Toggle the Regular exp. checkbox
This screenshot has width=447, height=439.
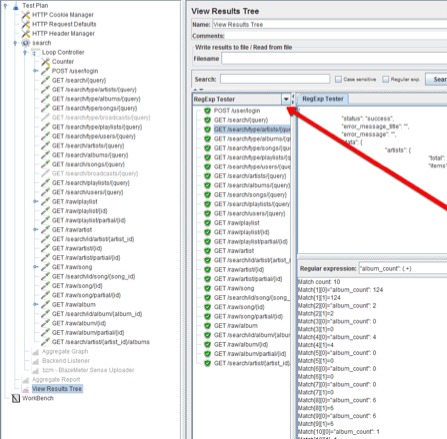click(x=386, y=79)
